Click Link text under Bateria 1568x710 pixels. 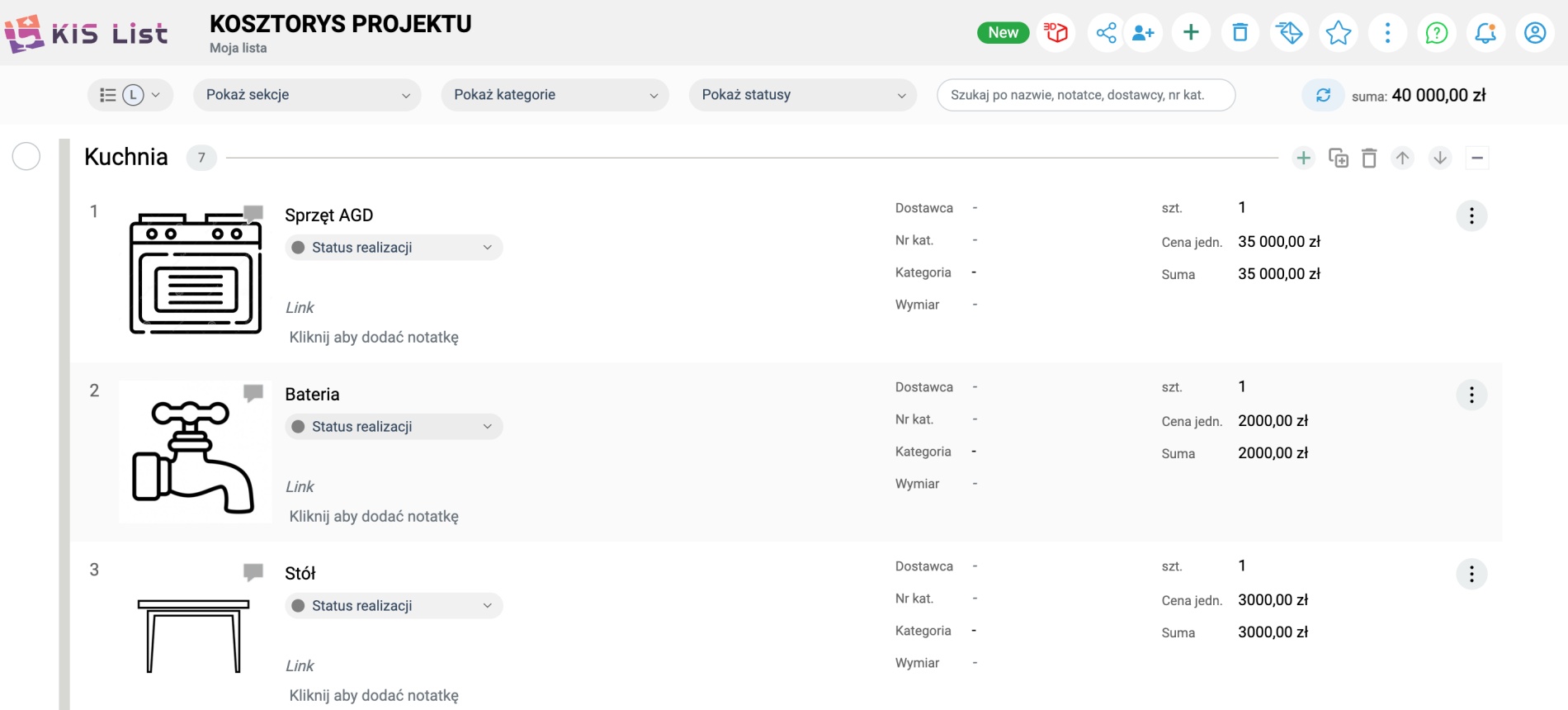click(300, 487)
